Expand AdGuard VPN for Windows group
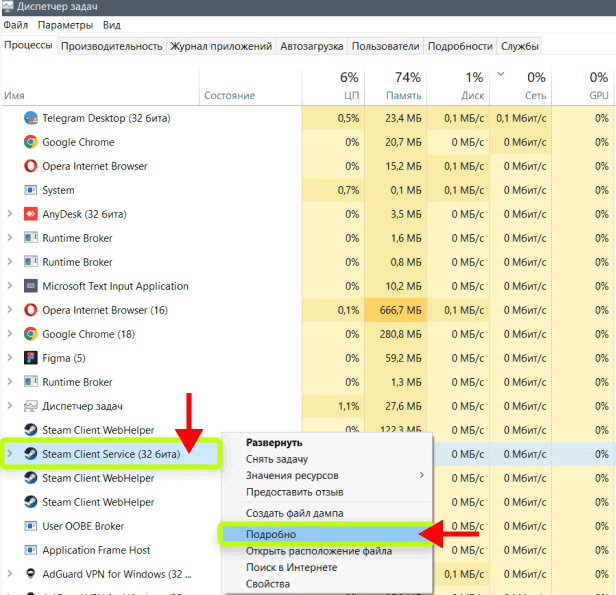 pyautogui.click(x=10, y=573)
